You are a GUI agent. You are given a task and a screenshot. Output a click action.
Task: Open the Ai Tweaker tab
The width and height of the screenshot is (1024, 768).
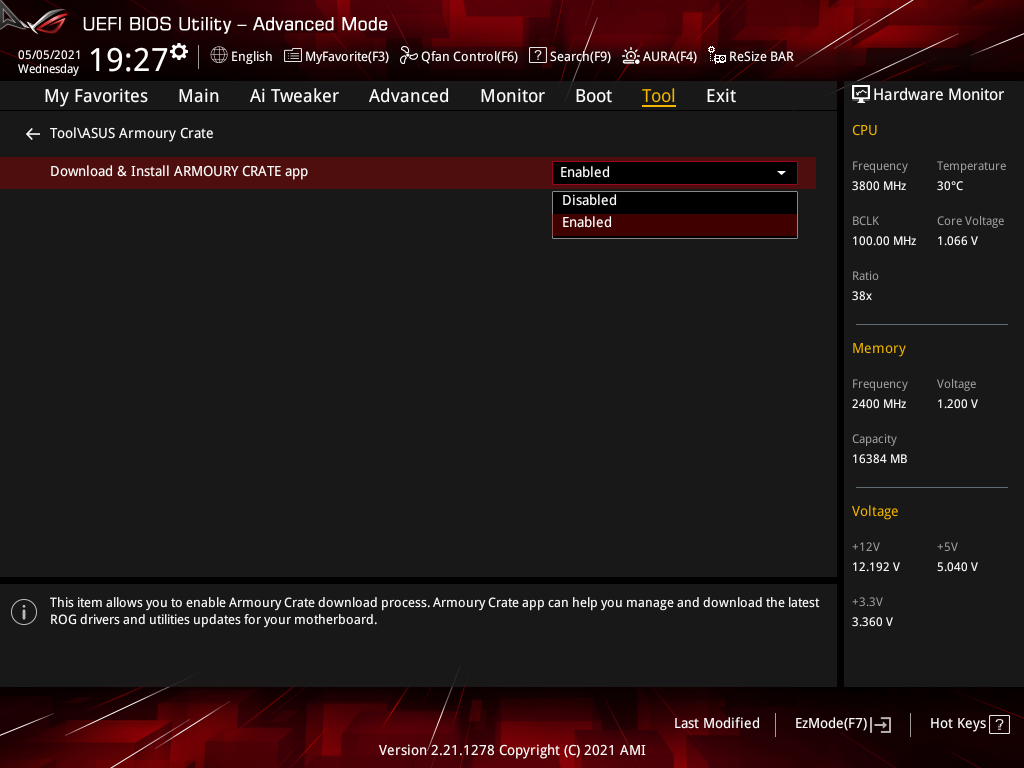(x=294, y=96)
